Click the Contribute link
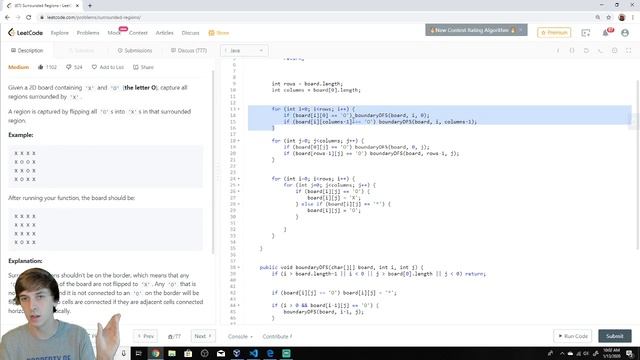Viewport: 640px width, 360px height. coord(277,336)
